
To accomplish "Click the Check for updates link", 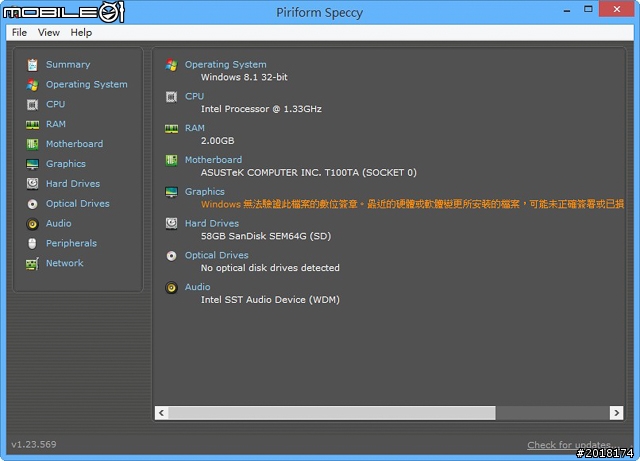I will tap(571, 445).
